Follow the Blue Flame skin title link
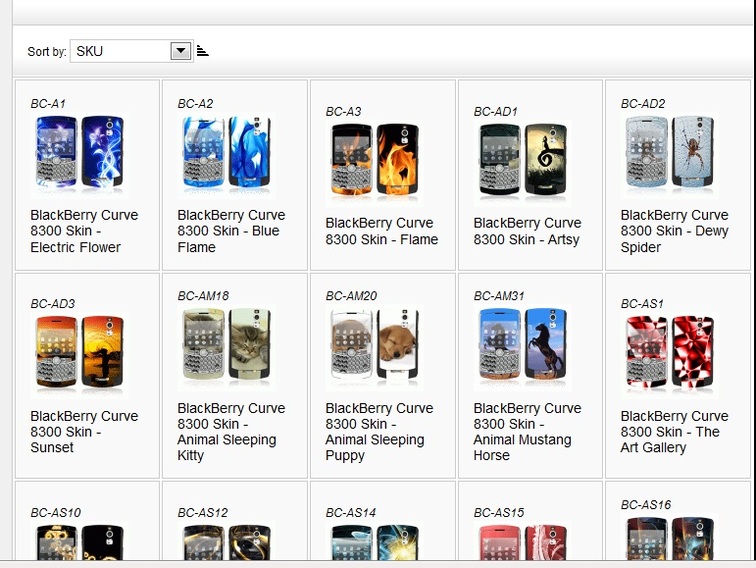The width and height of the screenshot is (756, 568). 231,231
